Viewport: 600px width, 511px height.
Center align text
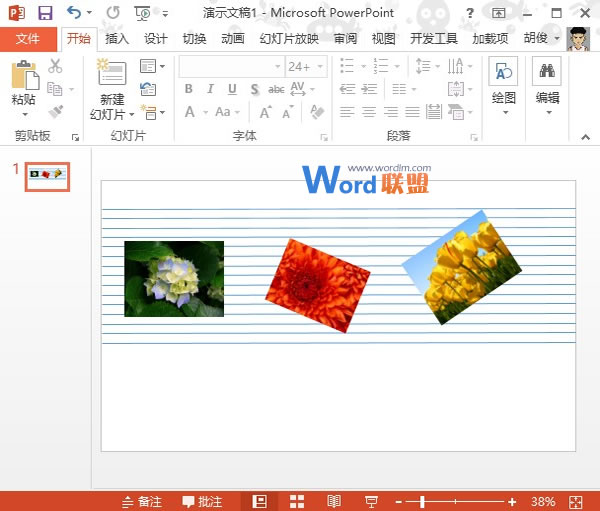point(369,112)
